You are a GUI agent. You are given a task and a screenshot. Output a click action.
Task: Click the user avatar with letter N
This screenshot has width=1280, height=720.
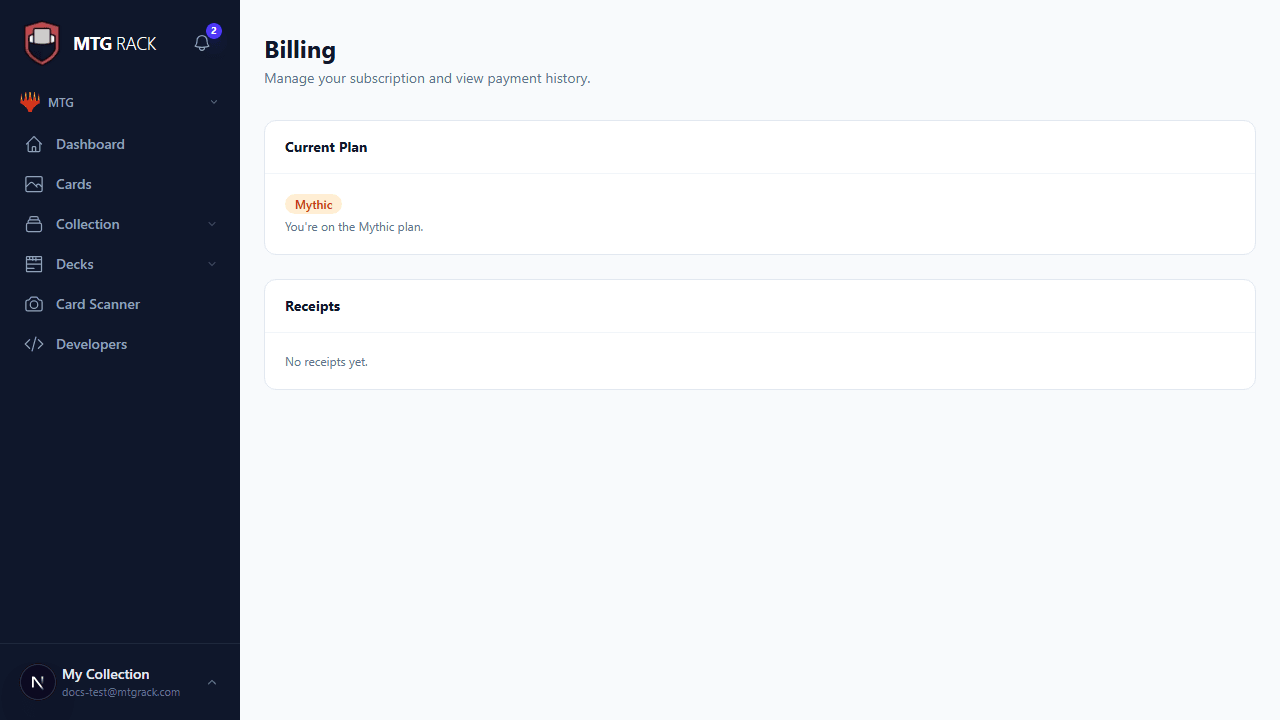pyautogui.click(x=38, y=682)
